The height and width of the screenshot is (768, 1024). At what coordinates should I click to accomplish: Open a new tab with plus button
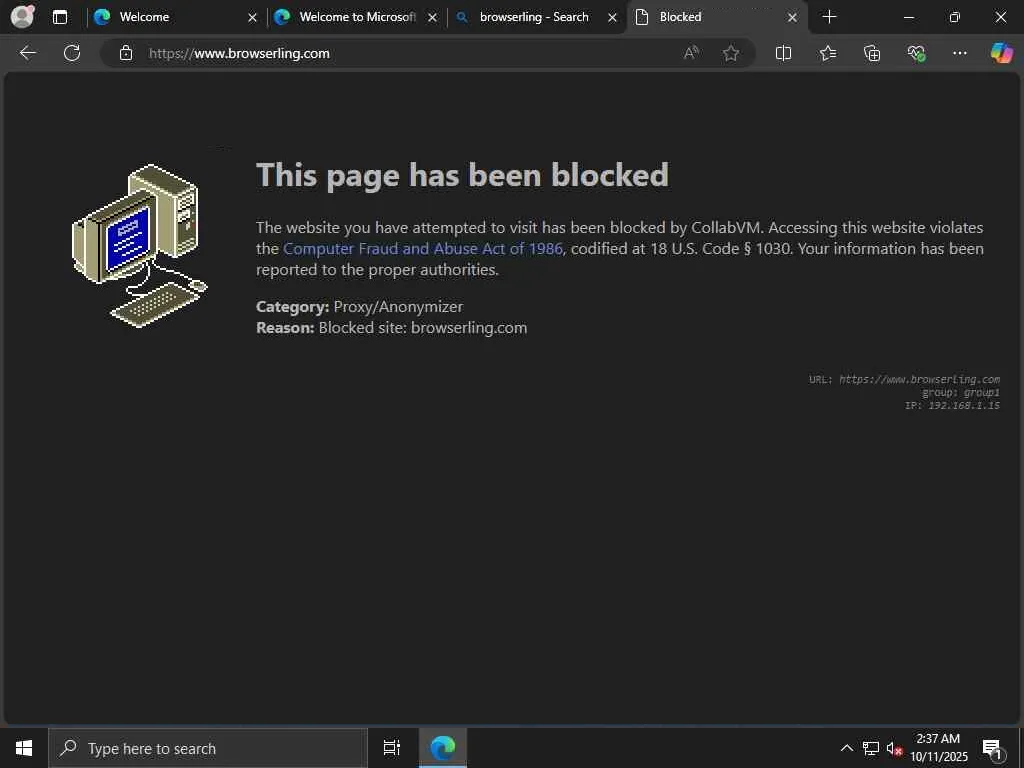[x=829, y=17]
